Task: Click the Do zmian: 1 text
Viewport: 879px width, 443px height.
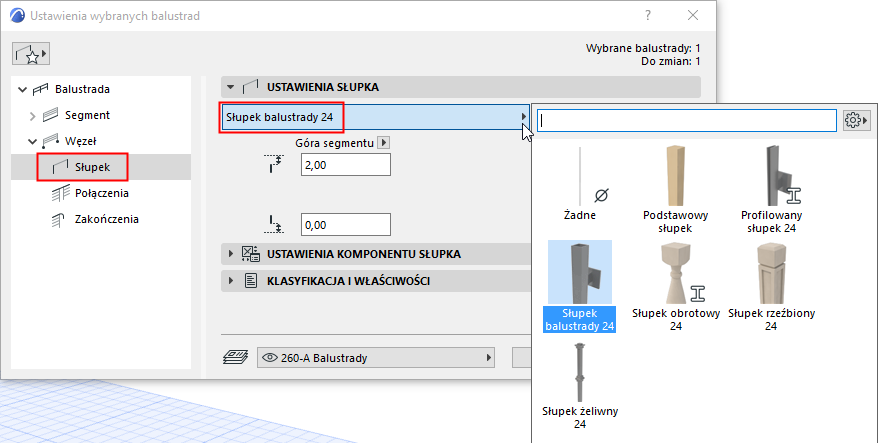Action: click(670, 61)
